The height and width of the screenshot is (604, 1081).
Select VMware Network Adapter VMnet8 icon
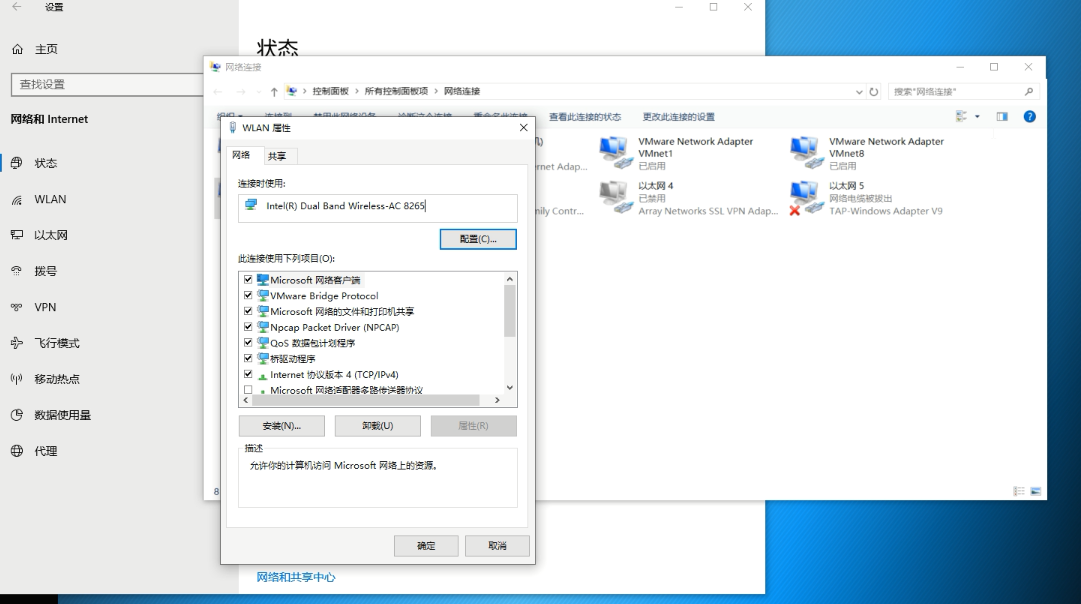[807, 152]
